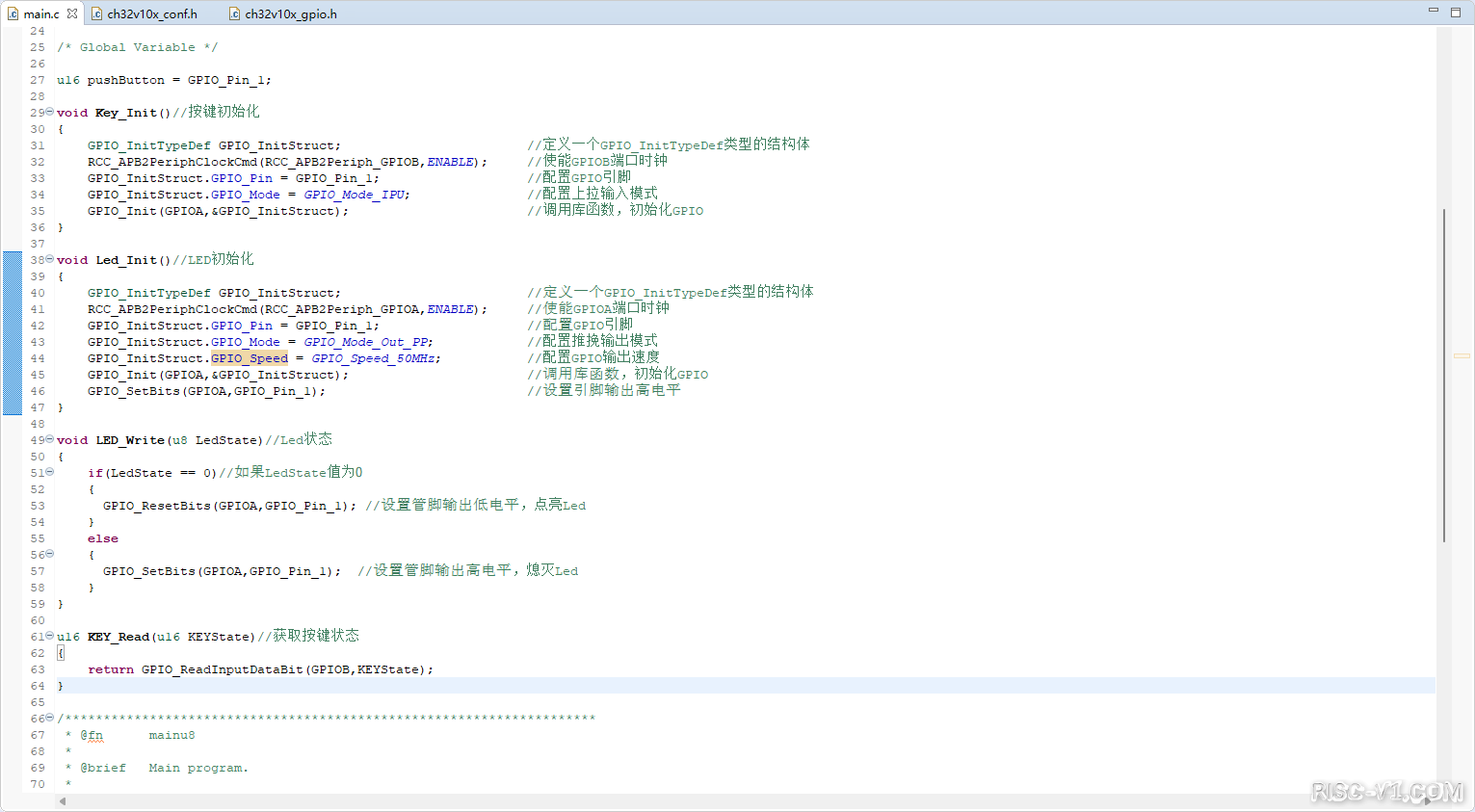Open the ch32v10x_conf.h tab
This screenshot has height=812, width=1475.
click(145, 13)
